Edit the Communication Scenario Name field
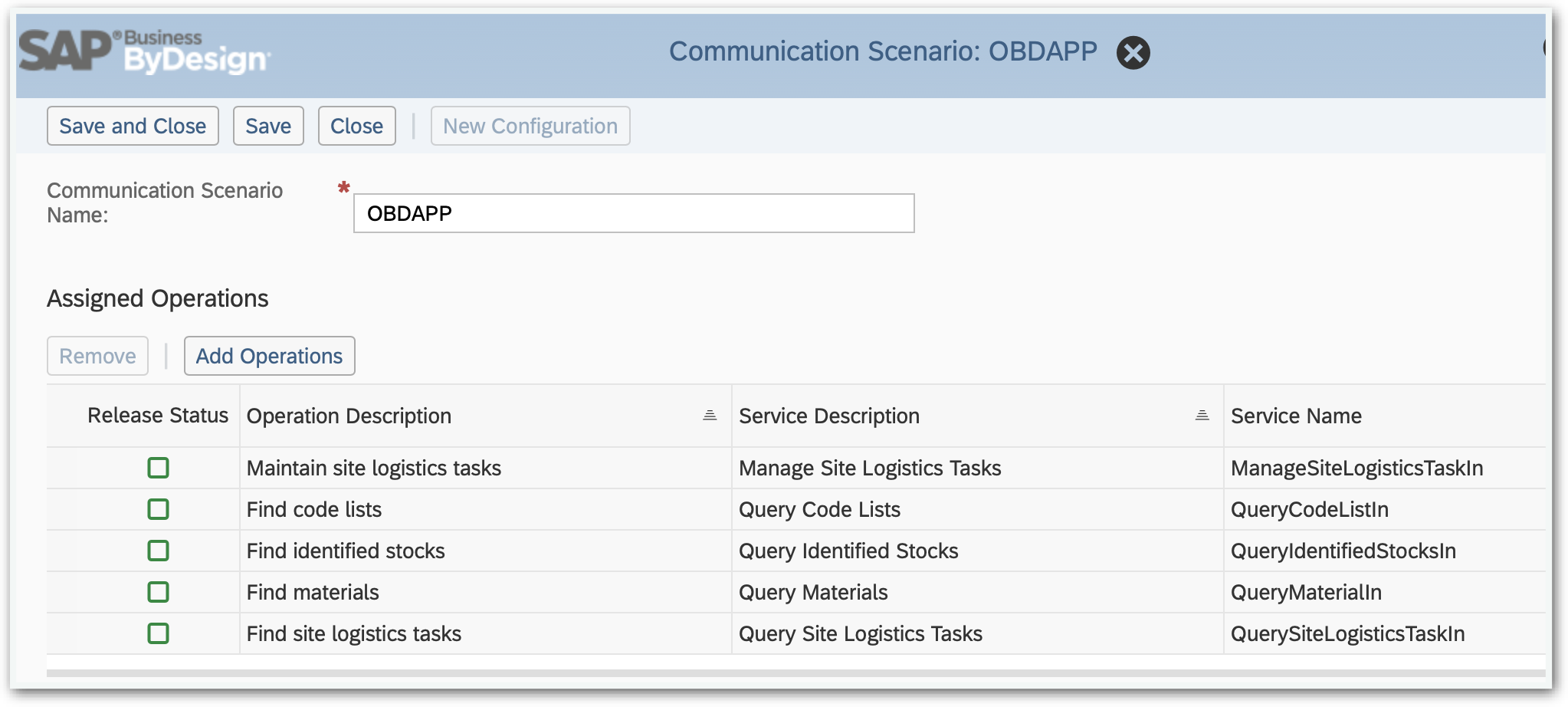Viewport: 1568px width, 707px height. [x=634, y=213]
